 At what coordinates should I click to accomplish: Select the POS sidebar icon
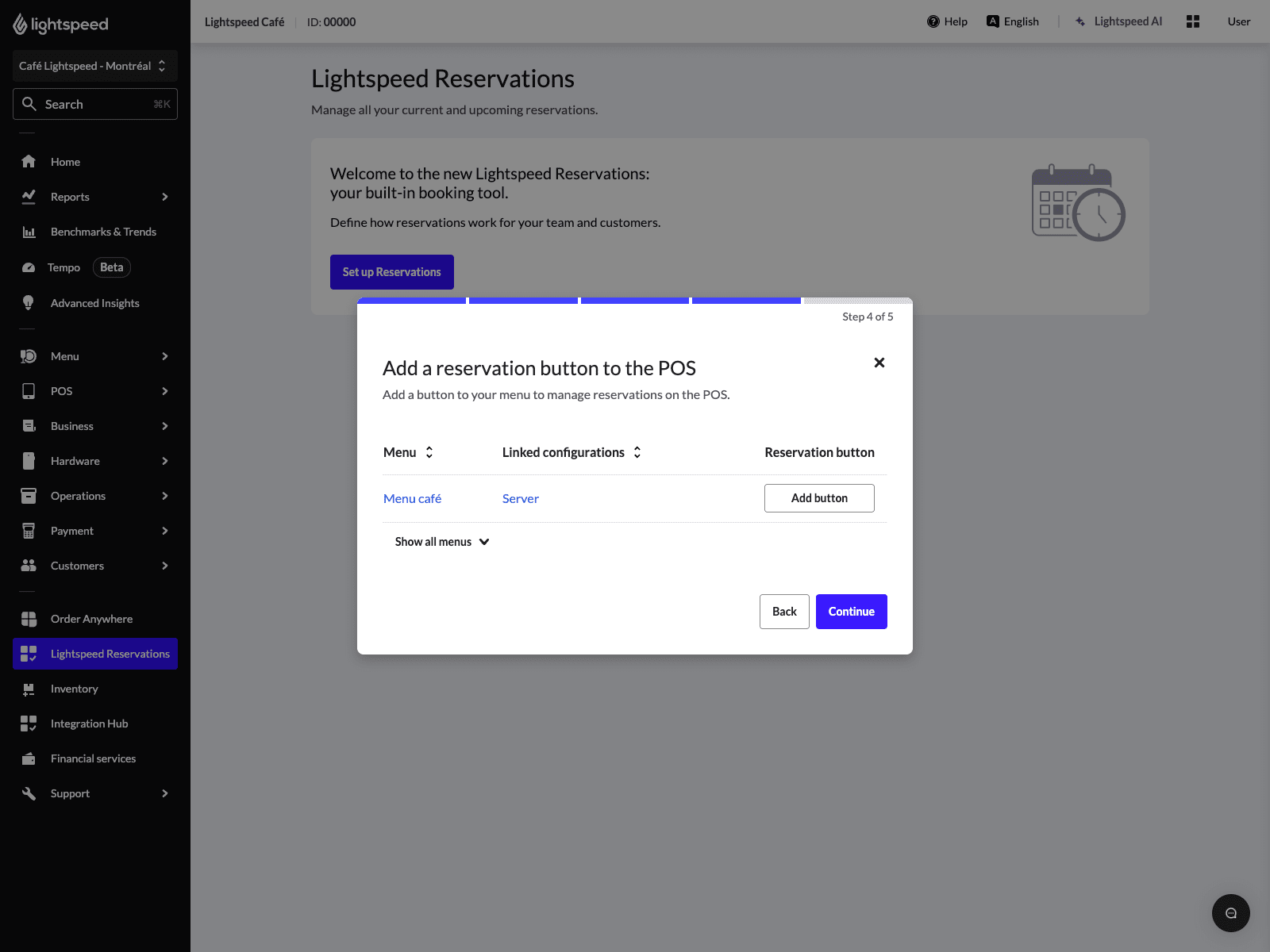pyautogui.click(x=29, y=390)
